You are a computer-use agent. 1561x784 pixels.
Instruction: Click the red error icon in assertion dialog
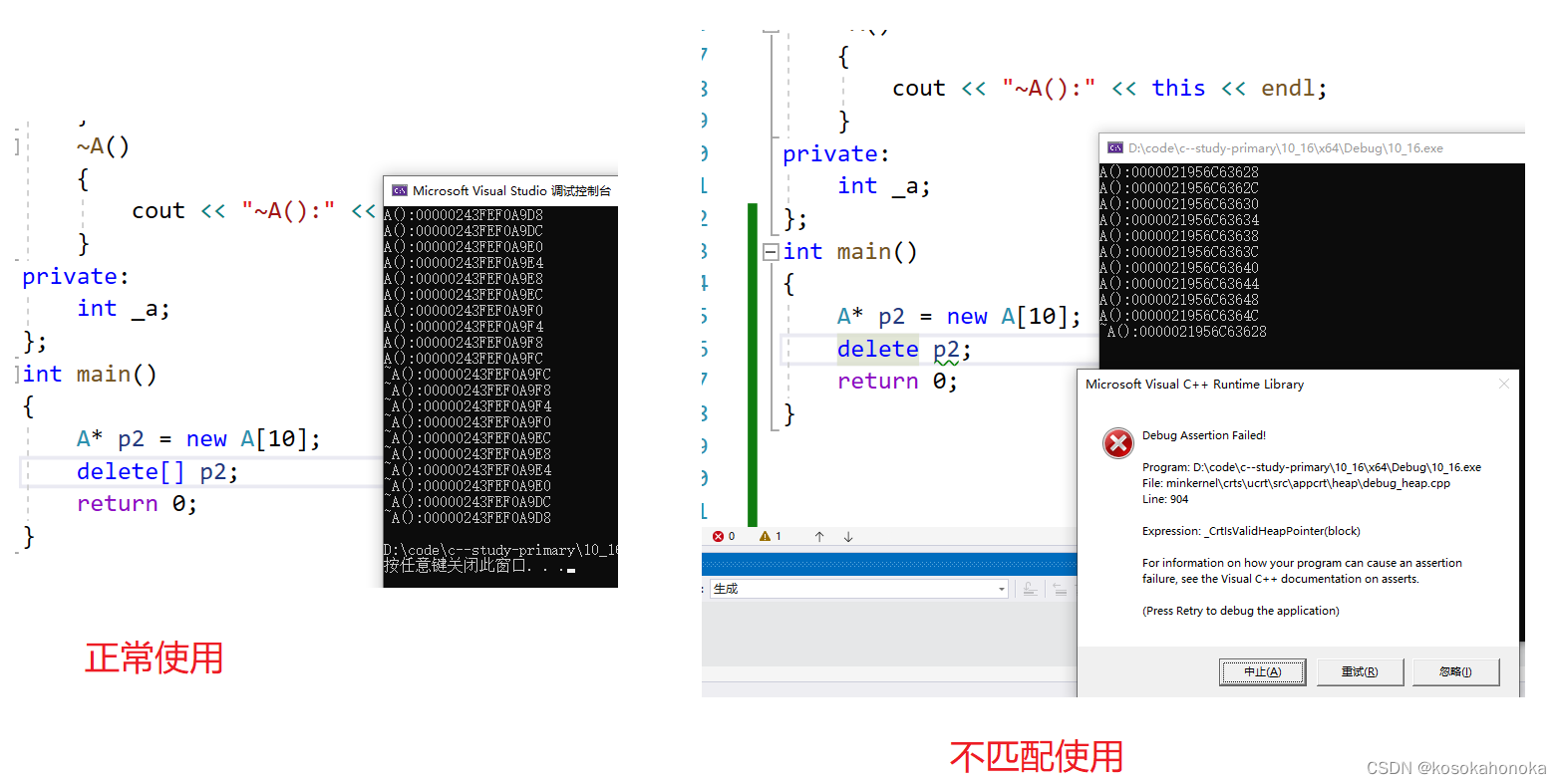click(x=1118, y=442)
